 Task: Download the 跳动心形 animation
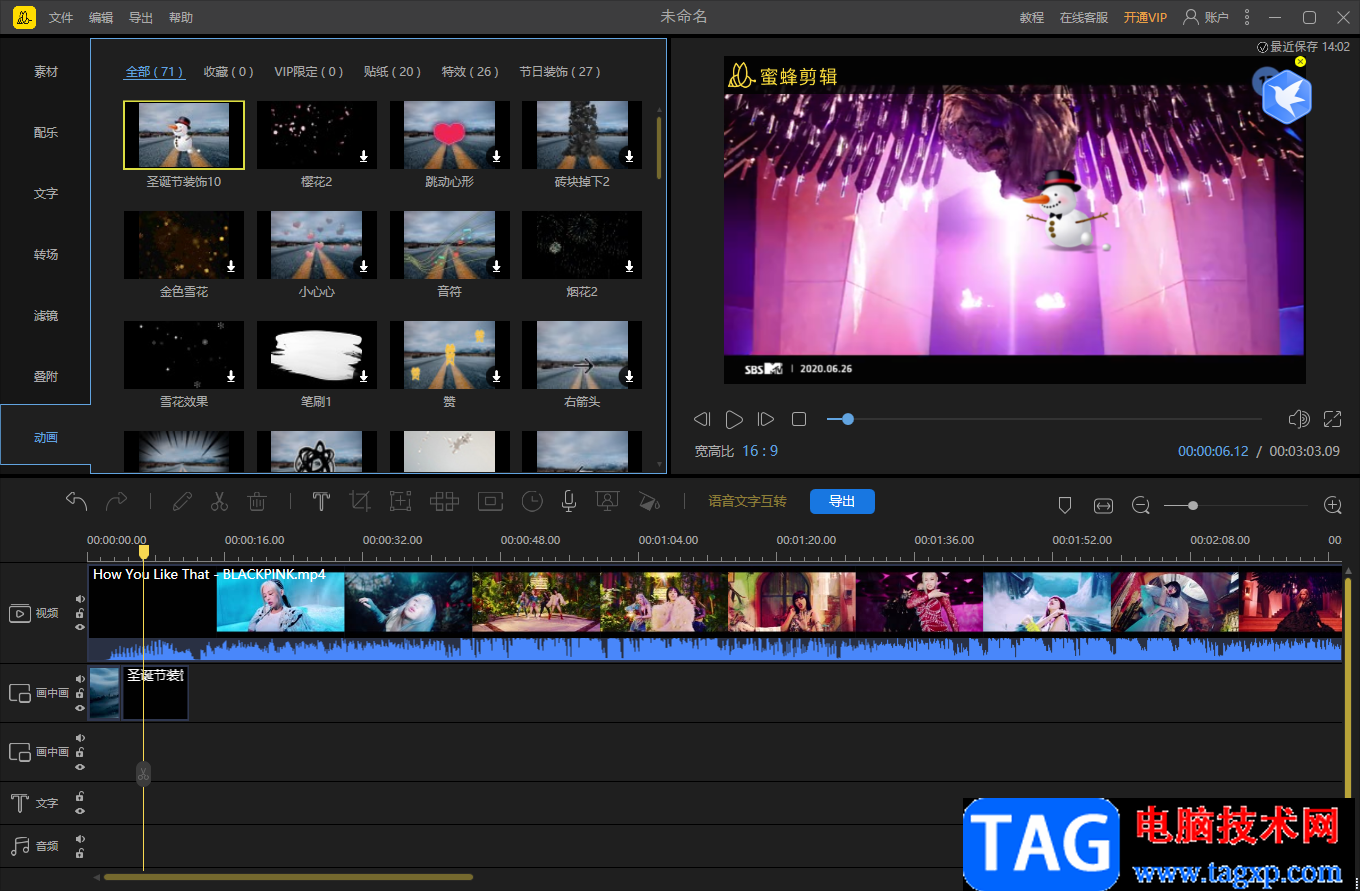click(x=496, y=156)
